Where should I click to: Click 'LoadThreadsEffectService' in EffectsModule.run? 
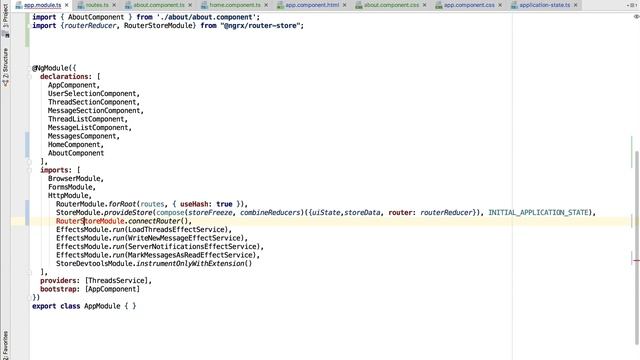click(176, 230)
